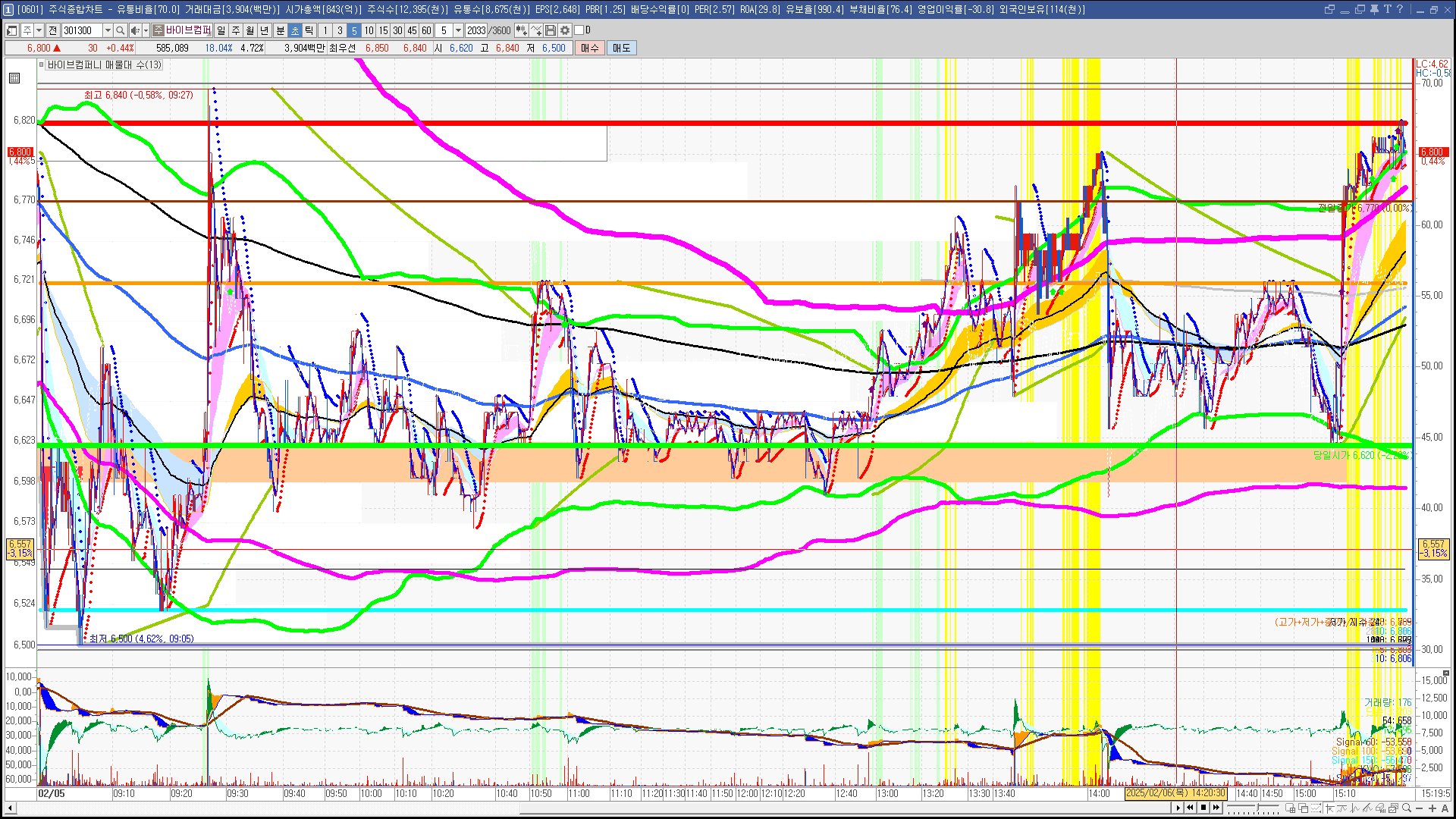The height and width of the screenshot is (819, 1456).
Task: Click the speaker sound icon
Action: tap(134, 30)
